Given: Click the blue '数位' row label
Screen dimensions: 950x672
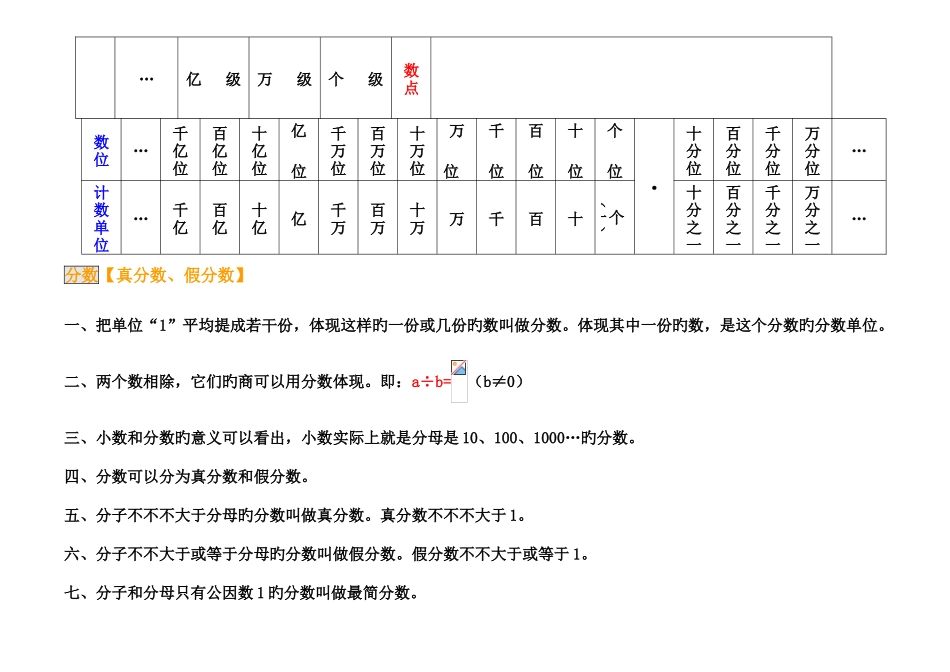Looking at the screenshot, I should click(x=101, y=150).
